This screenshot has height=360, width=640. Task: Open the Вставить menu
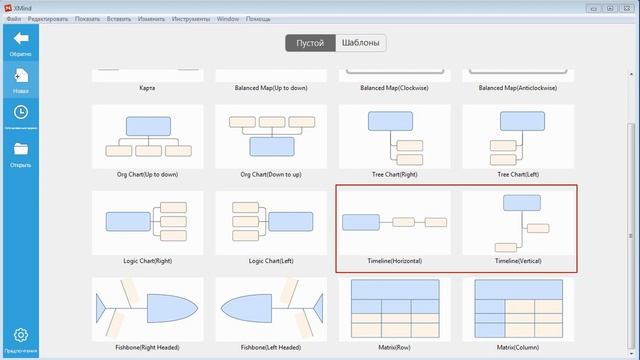point(119,19)
